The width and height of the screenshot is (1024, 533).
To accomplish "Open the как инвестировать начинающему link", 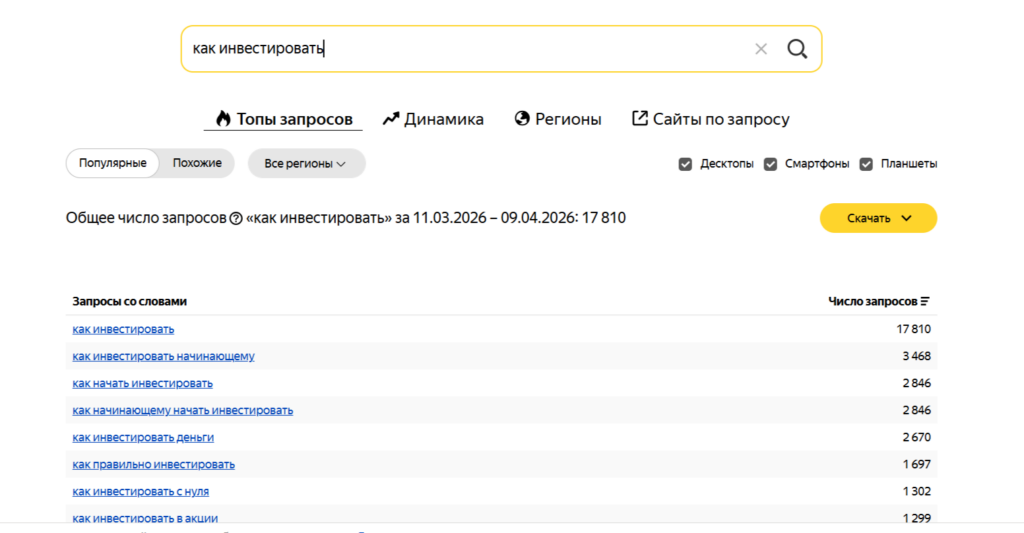I will (x=163, y=356).
